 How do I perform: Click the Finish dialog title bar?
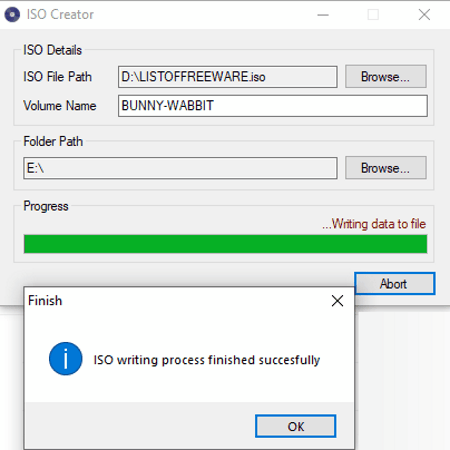[177, 301]
